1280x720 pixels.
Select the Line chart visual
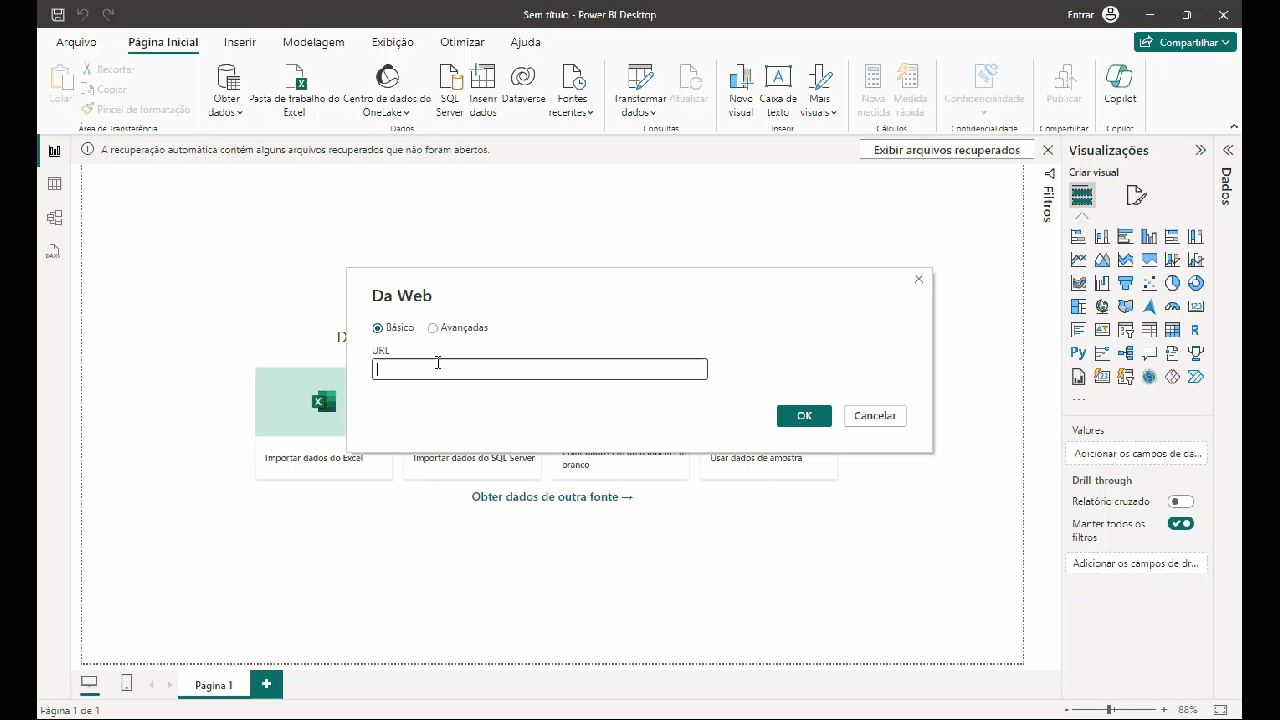1078,260
